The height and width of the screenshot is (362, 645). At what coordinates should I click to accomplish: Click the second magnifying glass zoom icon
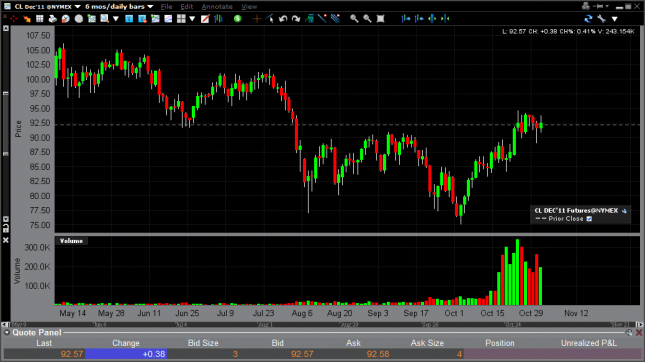367,19
